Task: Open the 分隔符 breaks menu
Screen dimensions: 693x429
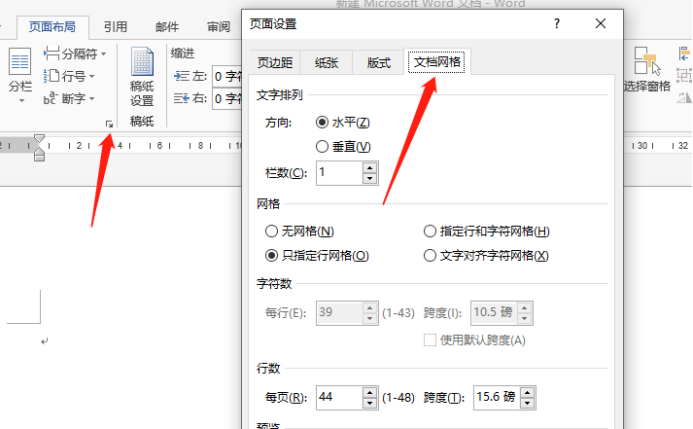Action: point(75,54)
